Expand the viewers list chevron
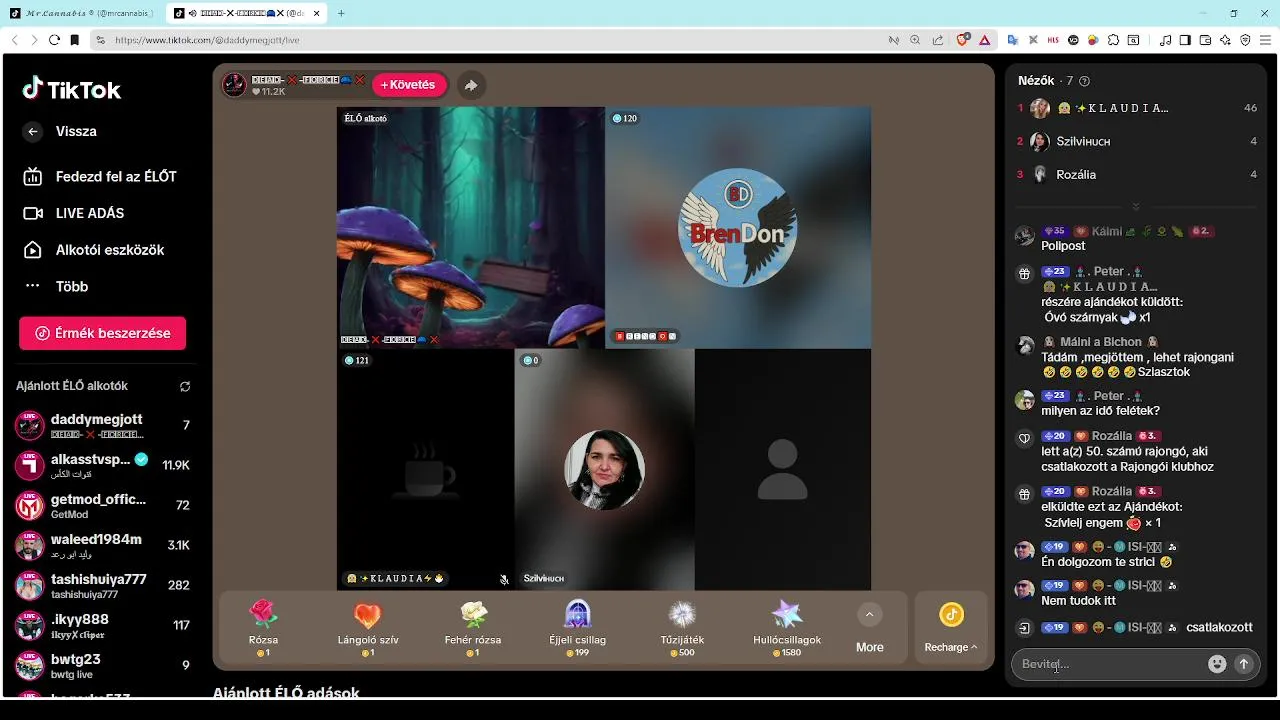 [x=1136, y=207]
